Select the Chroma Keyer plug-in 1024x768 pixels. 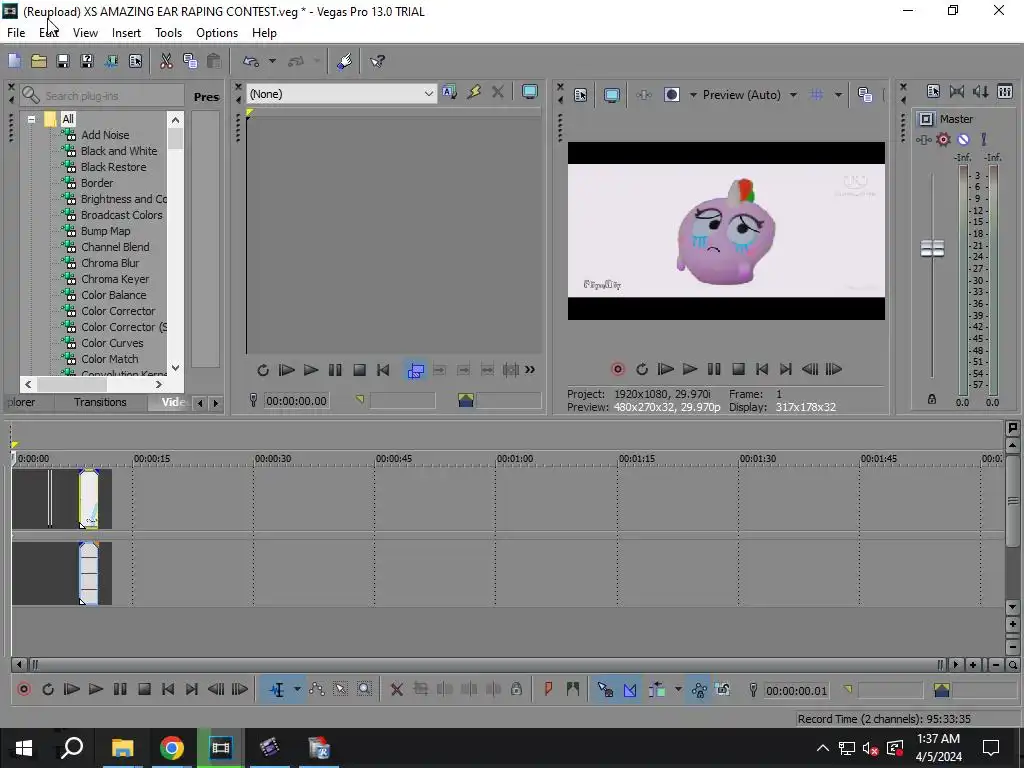pos(115,279)
